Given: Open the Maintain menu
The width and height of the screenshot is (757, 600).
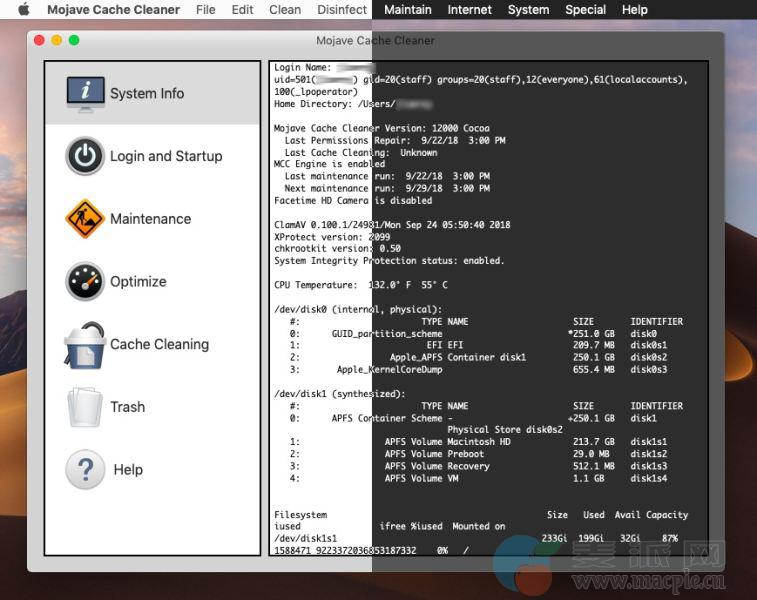Looking at the screenshot, I should 408,10.
